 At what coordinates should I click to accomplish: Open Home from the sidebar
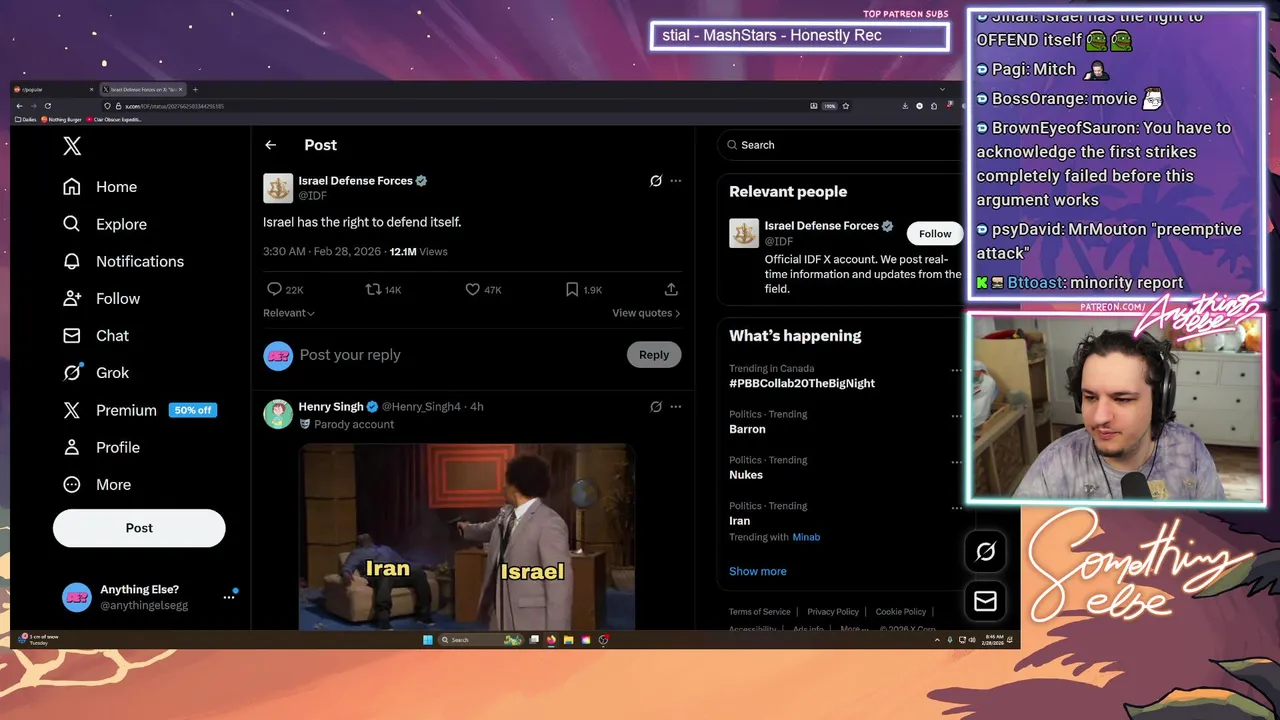coord(100,187)
